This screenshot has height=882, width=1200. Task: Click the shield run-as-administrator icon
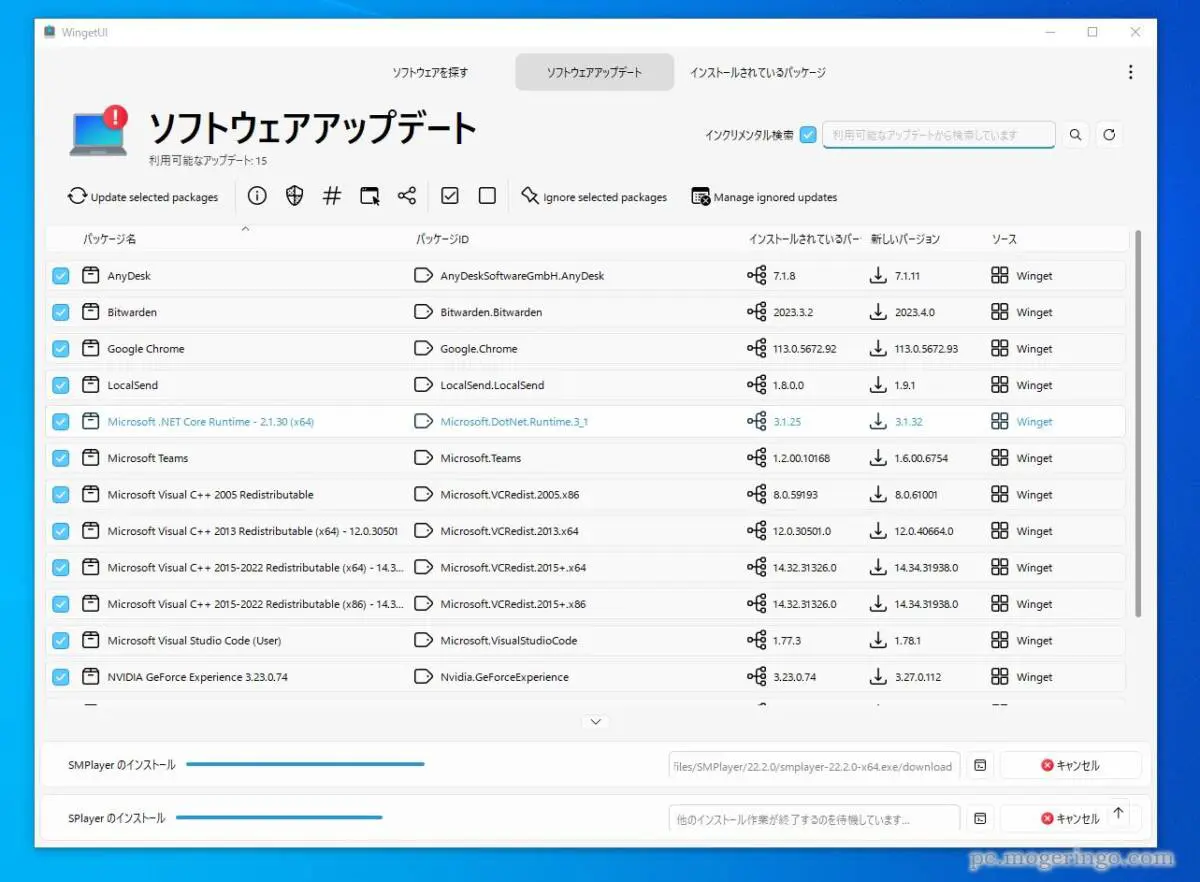click(294, 196)
